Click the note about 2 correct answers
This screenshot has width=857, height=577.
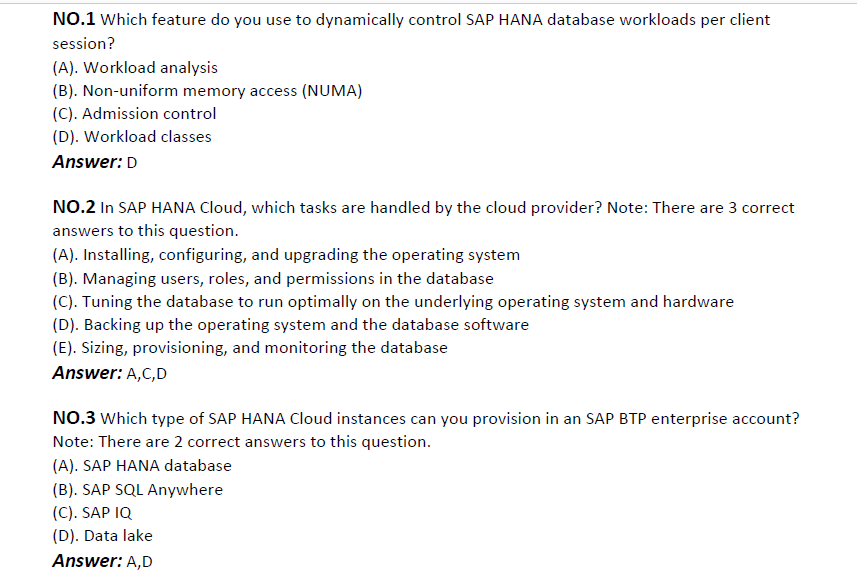(242, 441)
